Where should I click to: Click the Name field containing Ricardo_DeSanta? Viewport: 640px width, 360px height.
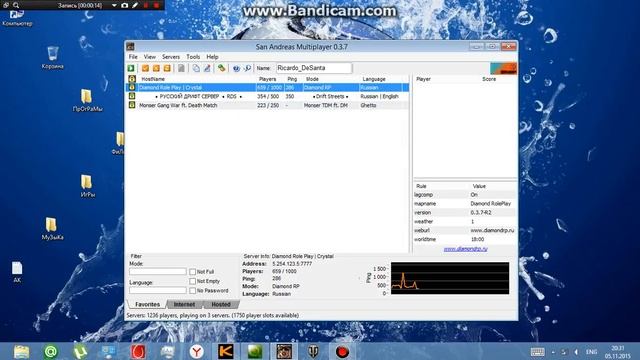(314, 68)
